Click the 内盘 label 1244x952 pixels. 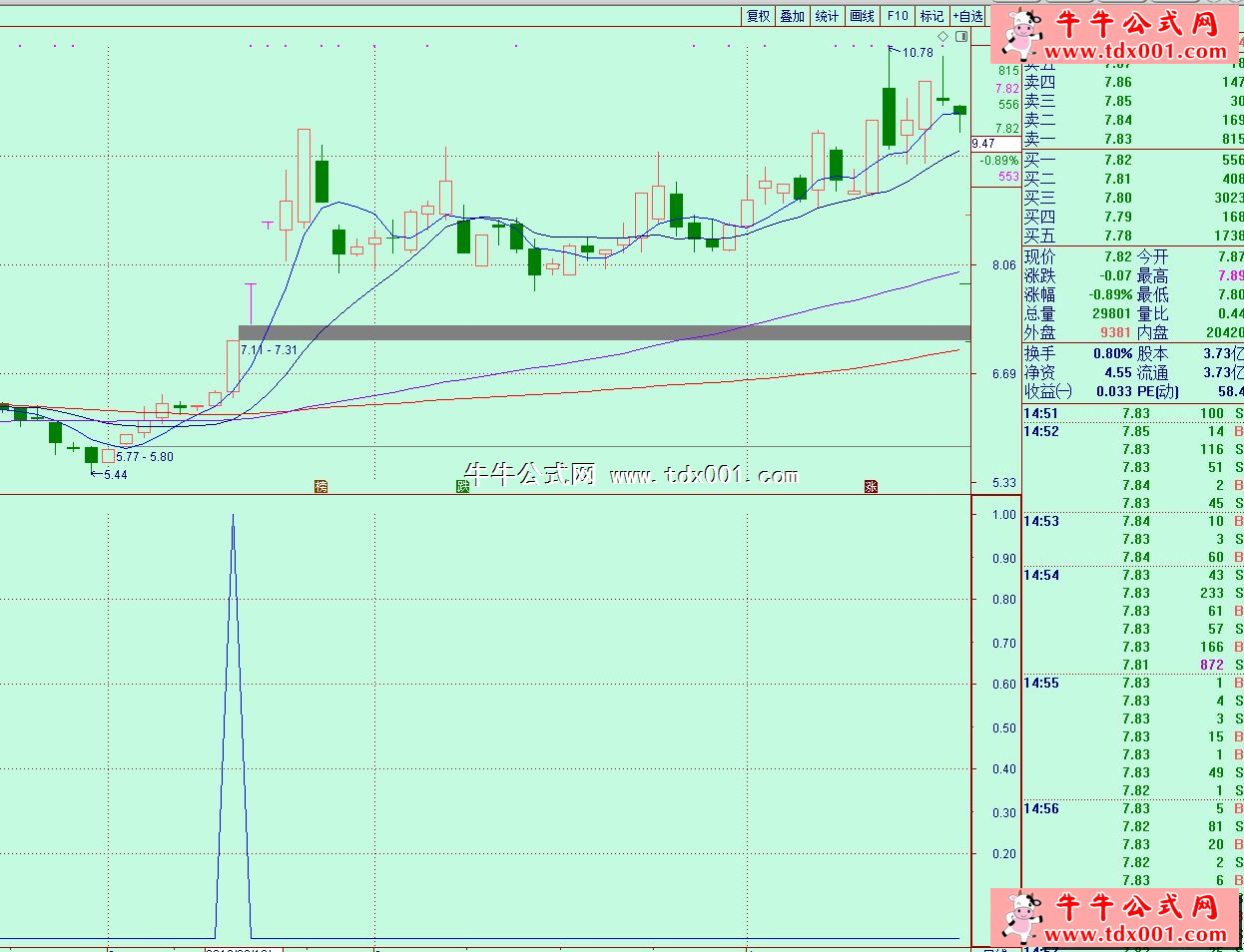click(1152, 332)
